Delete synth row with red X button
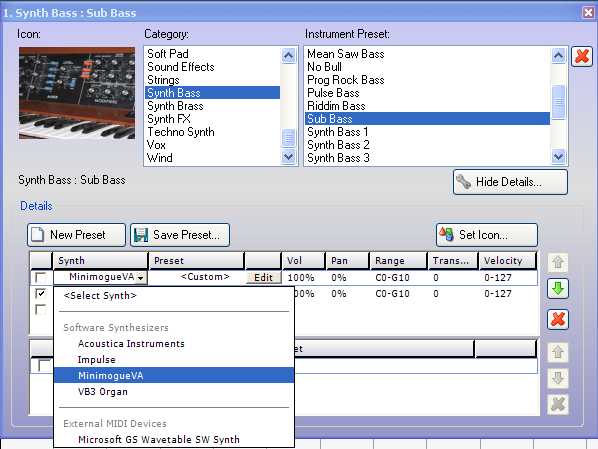598x449 pixels. coord(558,319)
